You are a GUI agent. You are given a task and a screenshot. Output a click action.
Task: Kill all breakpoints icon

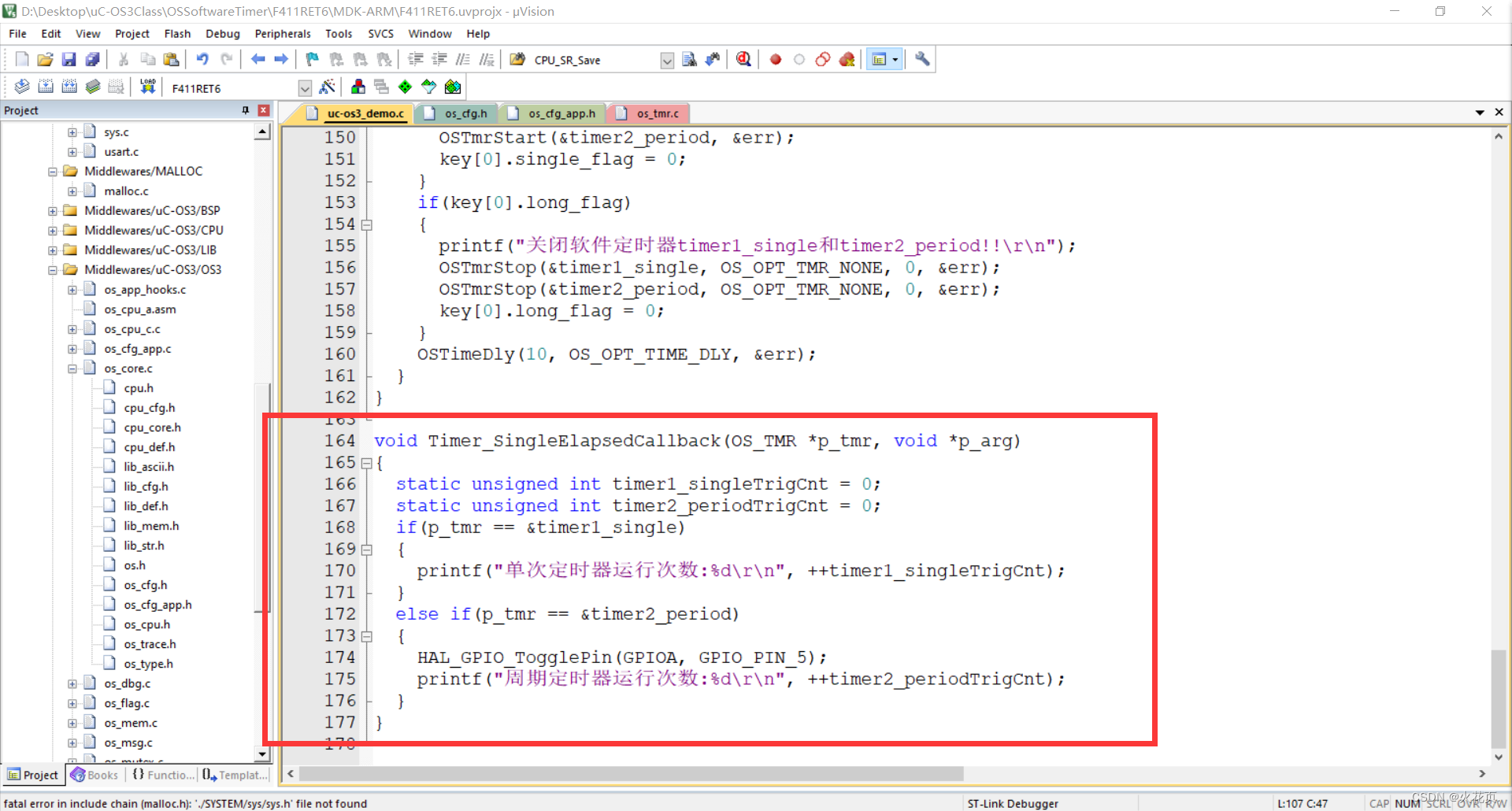(x=847, y=59)
